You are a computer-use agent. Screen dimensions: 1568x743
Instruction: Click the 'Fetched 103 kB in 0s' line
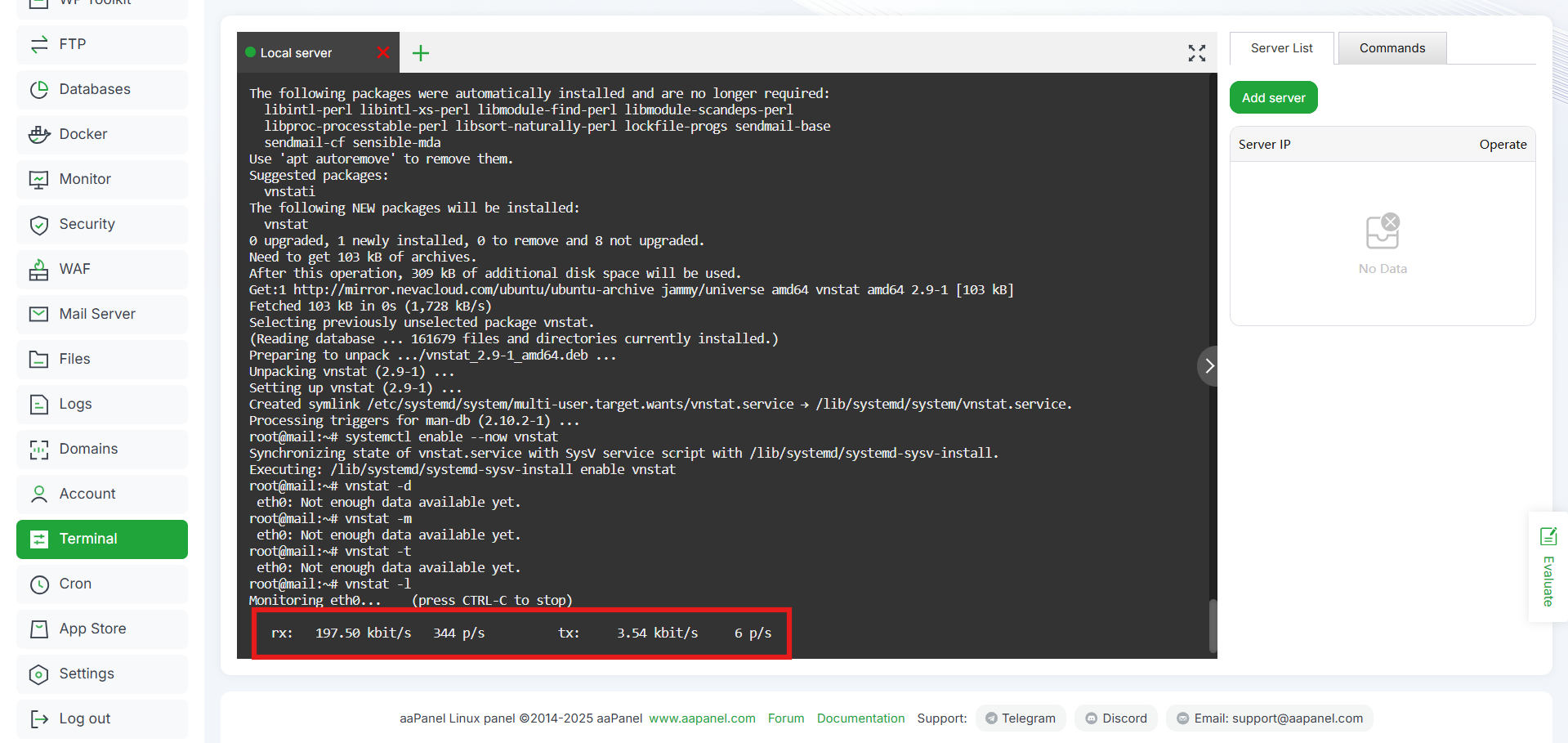(x=370, y=306)
